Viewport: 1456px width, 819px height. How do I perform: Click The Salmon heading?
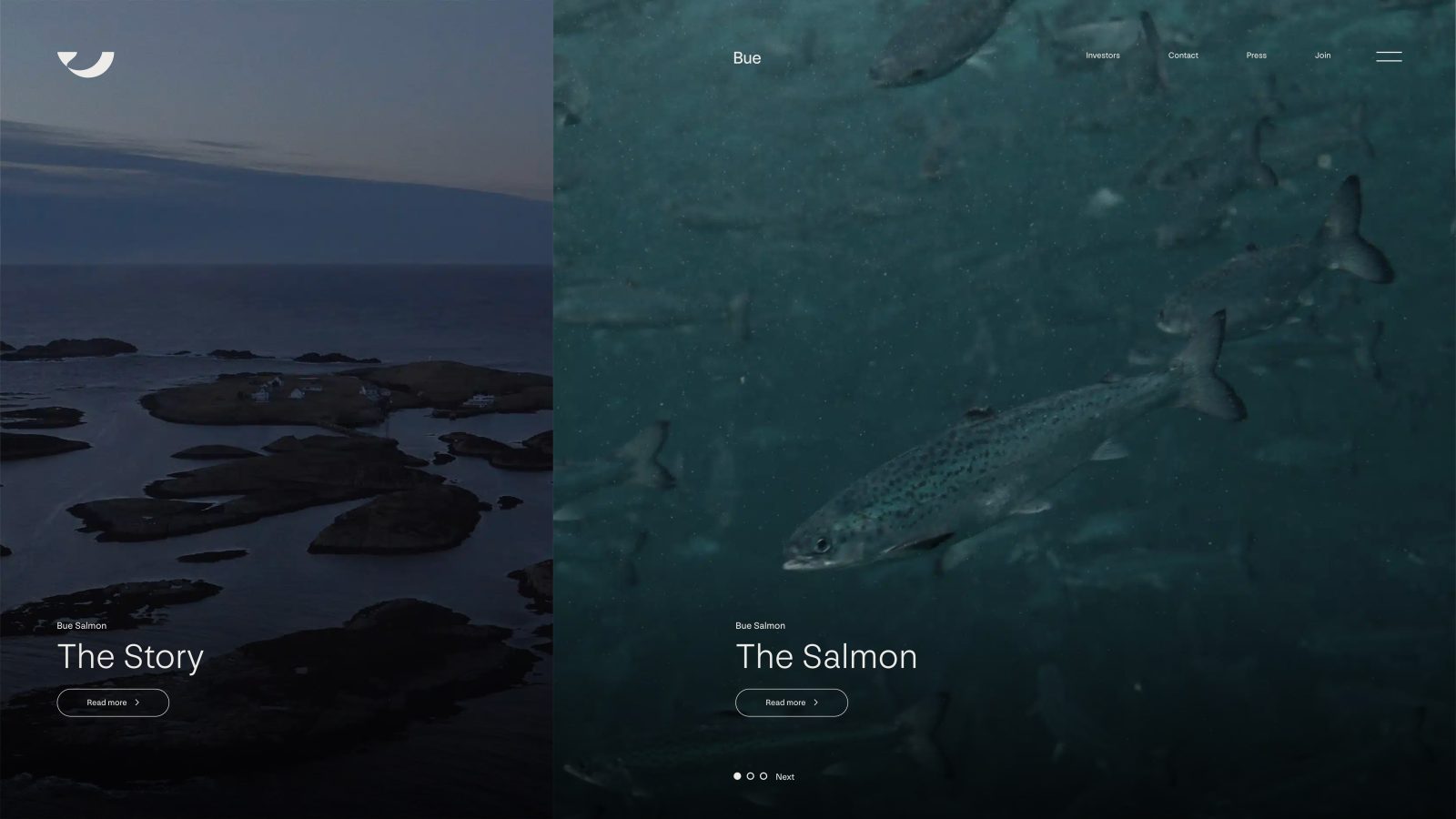click(x=826, y=657)
